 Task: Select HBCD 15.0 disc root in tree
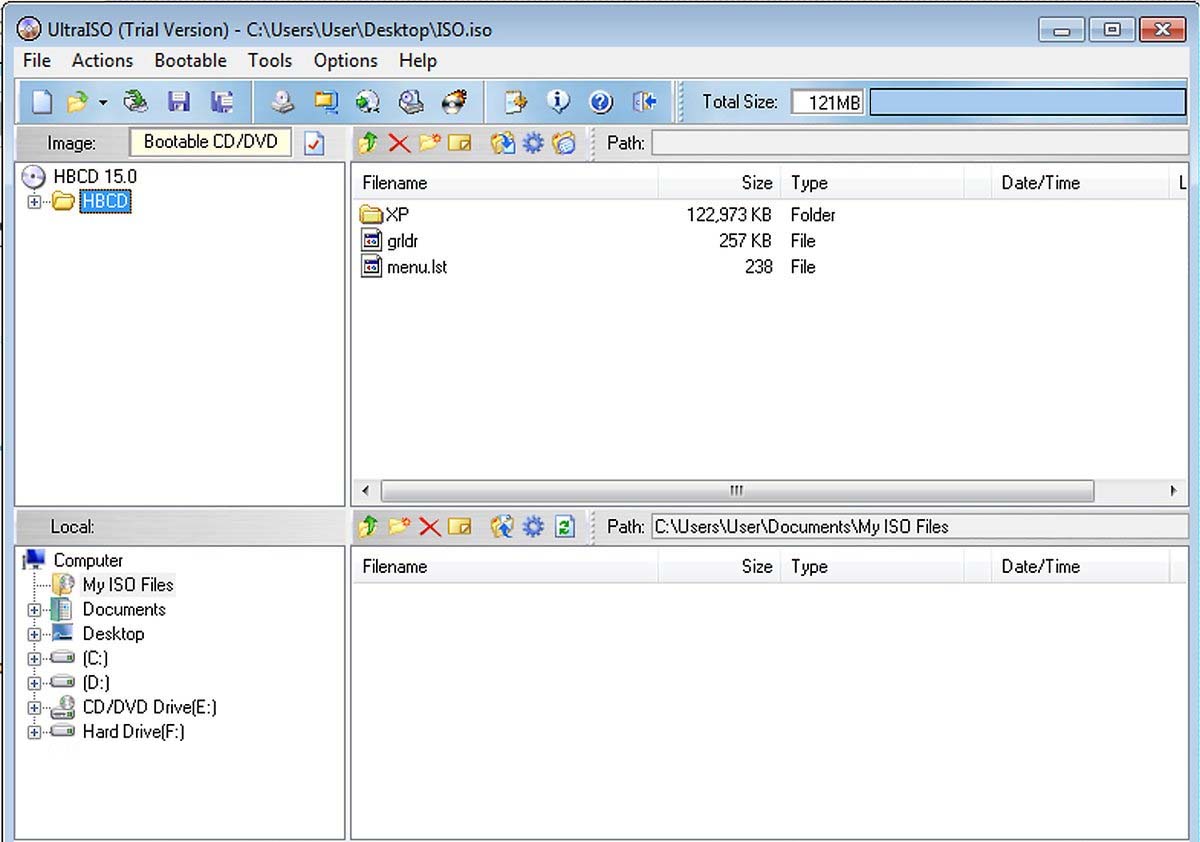(x=95, y=177)
